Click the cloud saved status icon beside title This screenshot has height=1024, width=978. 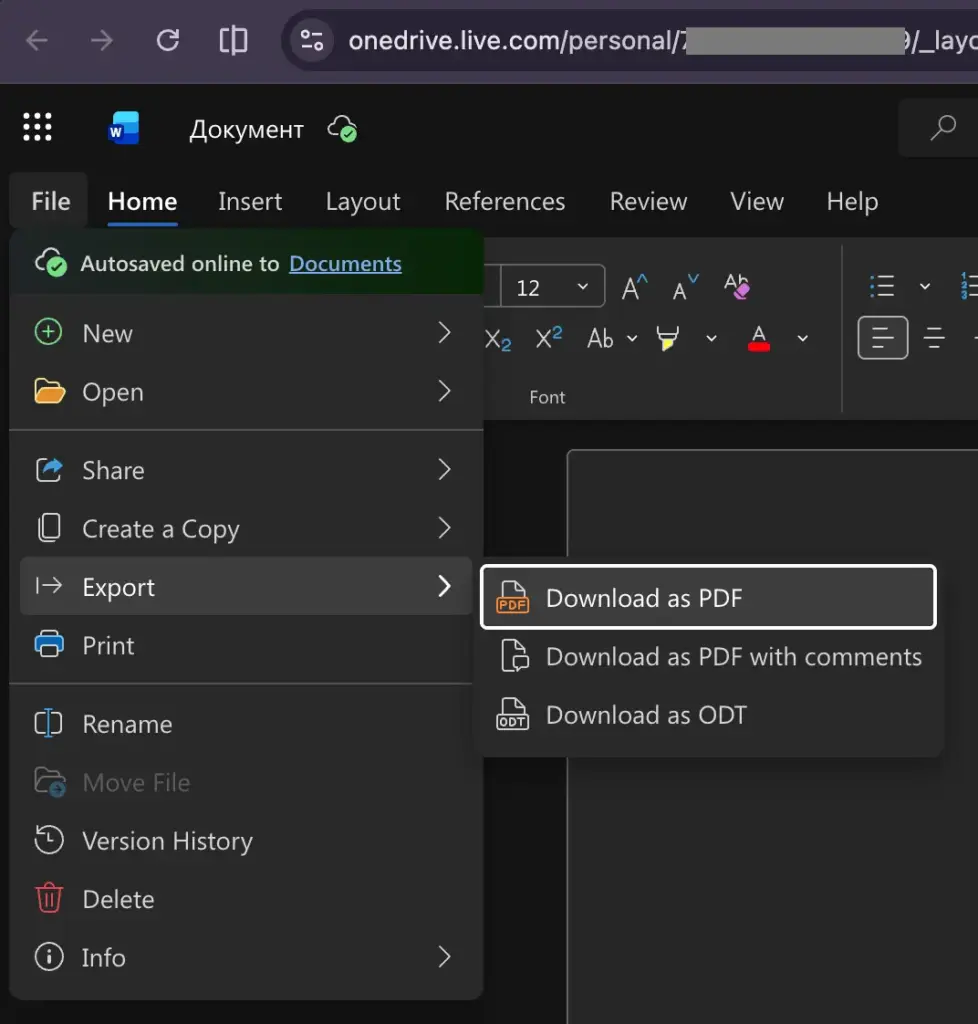(342, 129)
